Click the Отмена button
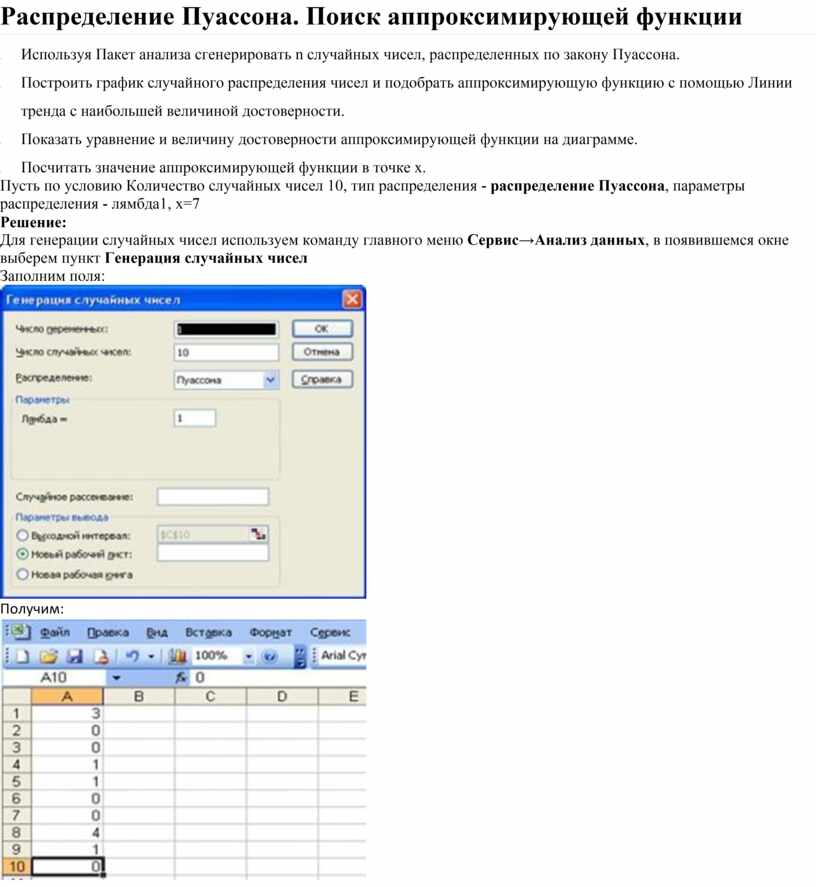This screenshot has height=887, width=816. [322, 352]
